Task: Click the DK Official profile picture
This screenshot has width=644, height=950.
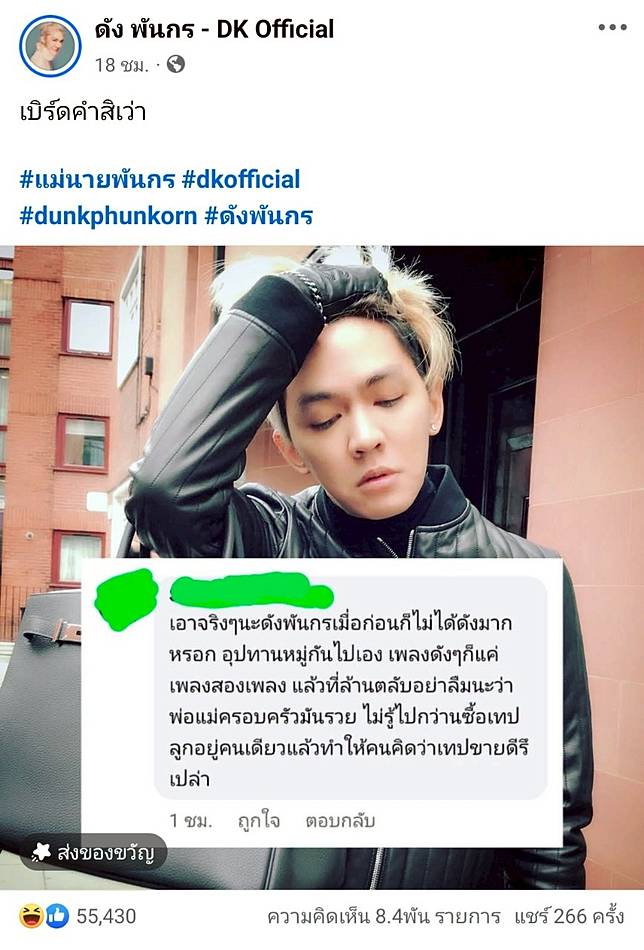Action: coord(50,46)
